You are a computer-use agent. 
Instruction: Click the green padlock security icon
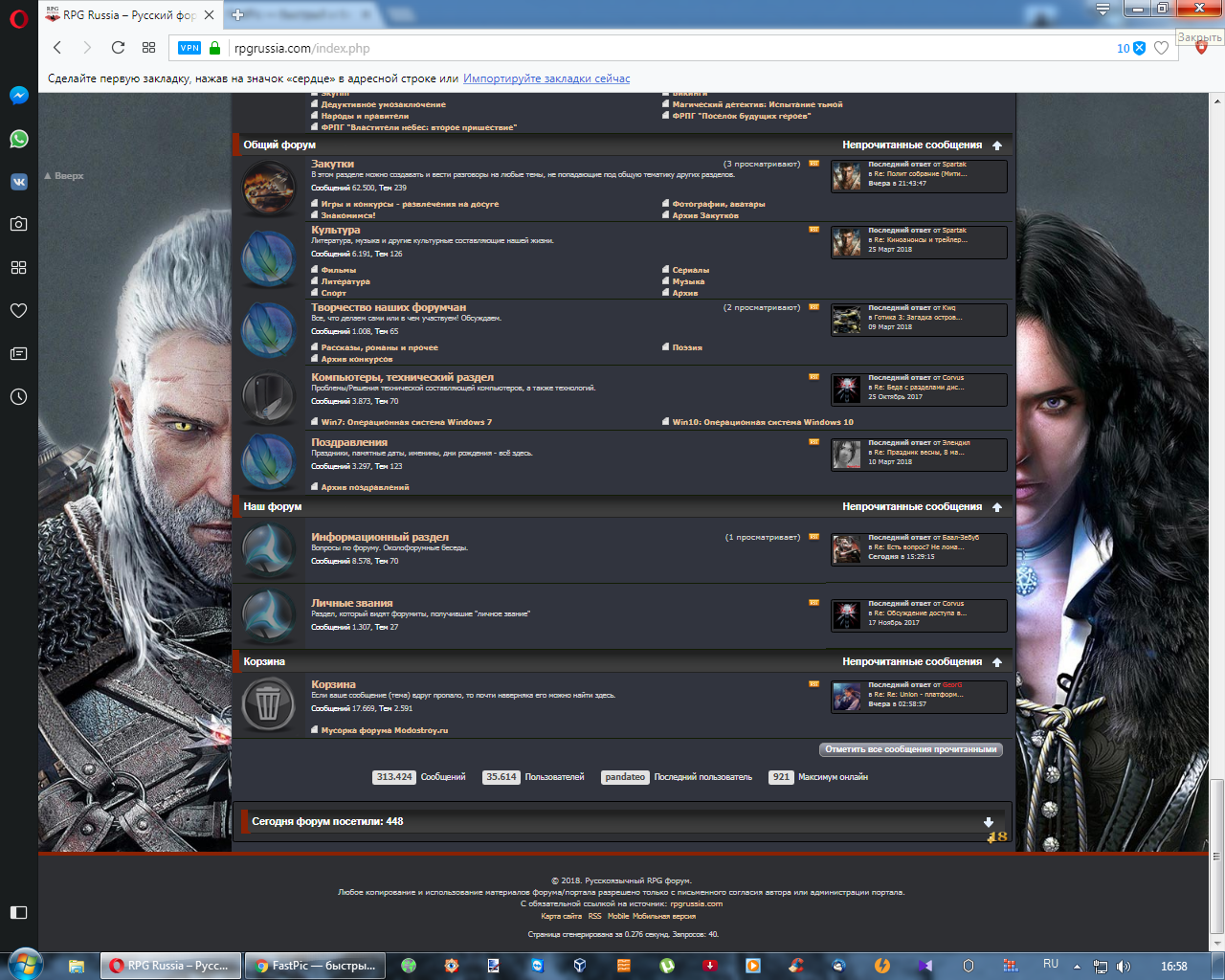click(214, 48)
